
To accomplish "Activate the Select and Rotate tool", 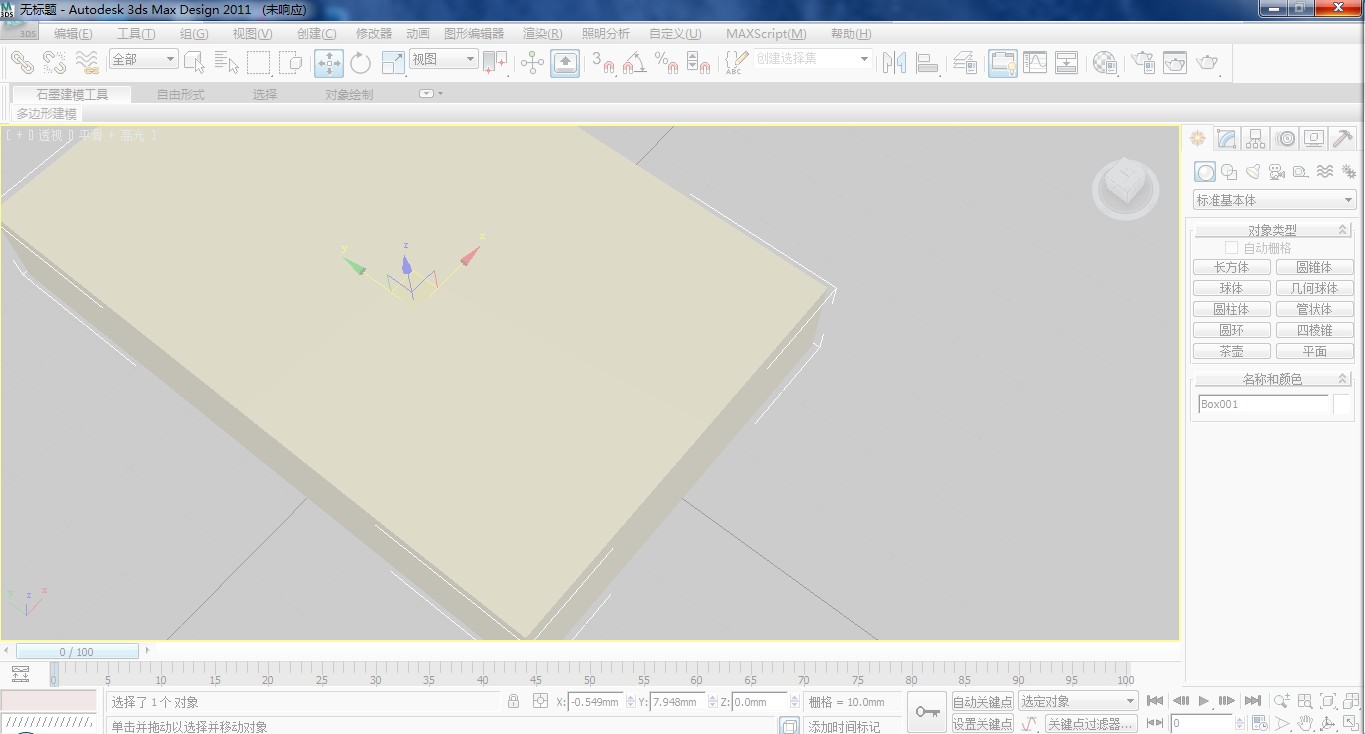I will click(x=361, y=63).
